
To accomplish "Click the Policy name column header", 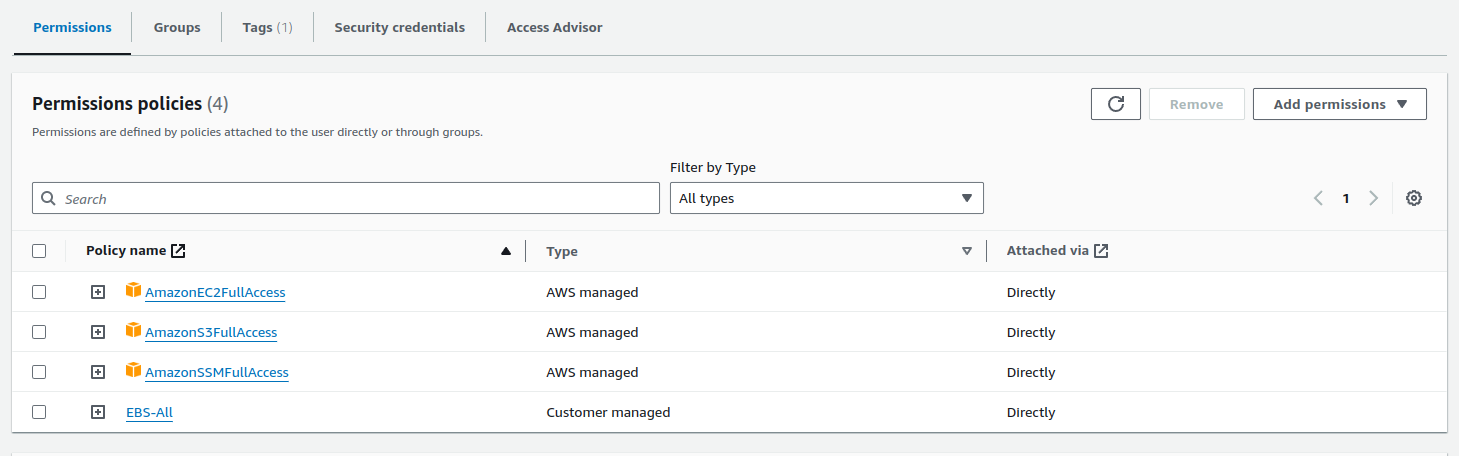I will [x=126, y=251].
